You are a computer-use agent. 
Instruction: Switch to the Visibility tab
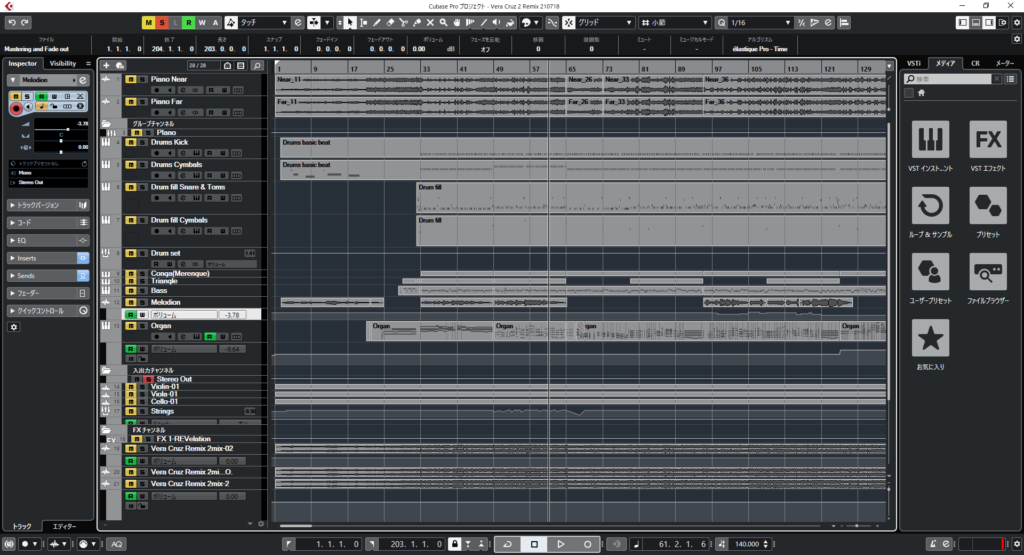coord(63,63)
